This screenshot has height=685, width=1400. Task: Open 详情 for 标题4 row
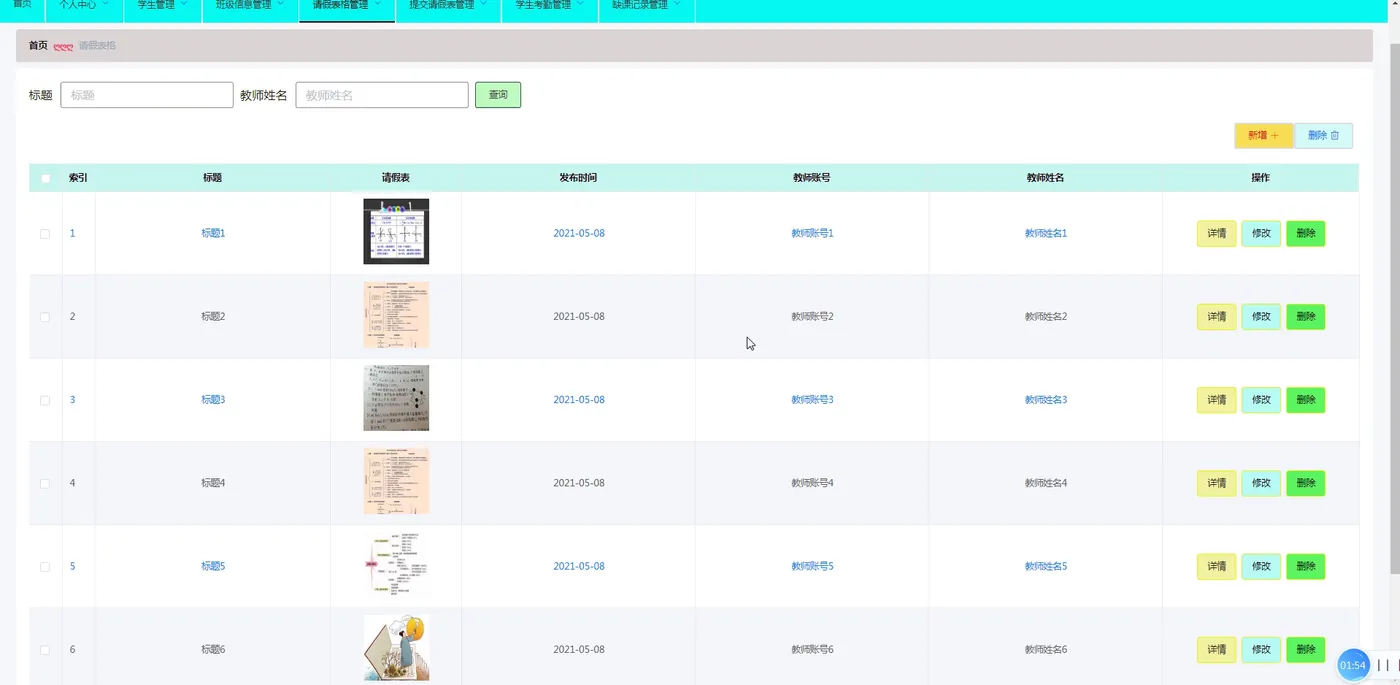[x=1217, y=483]
